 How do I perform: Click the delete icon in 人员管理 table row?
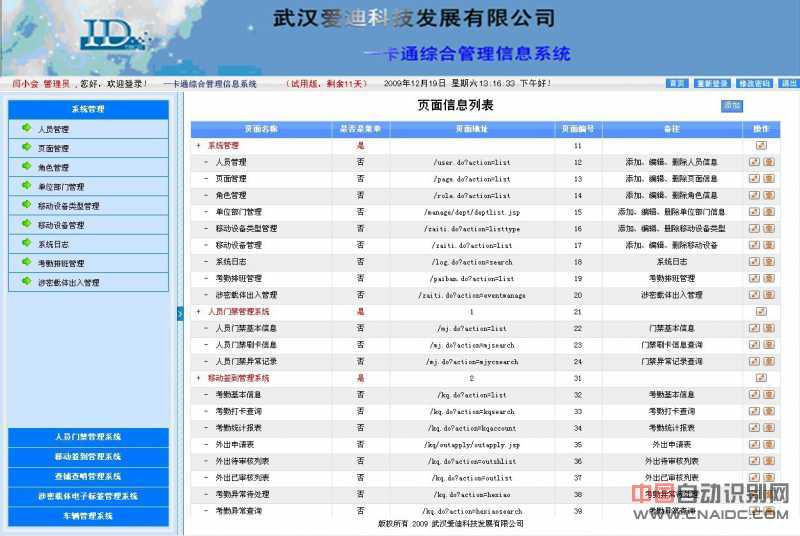point(769,162)
